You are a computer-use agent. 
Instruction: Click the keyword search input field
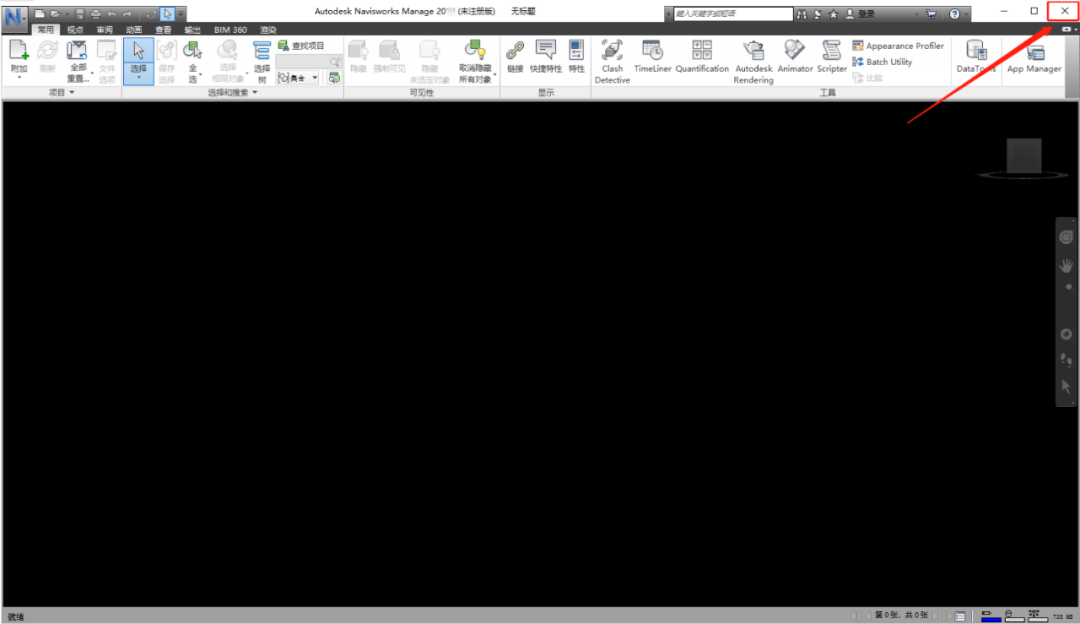tap(733, 13)
